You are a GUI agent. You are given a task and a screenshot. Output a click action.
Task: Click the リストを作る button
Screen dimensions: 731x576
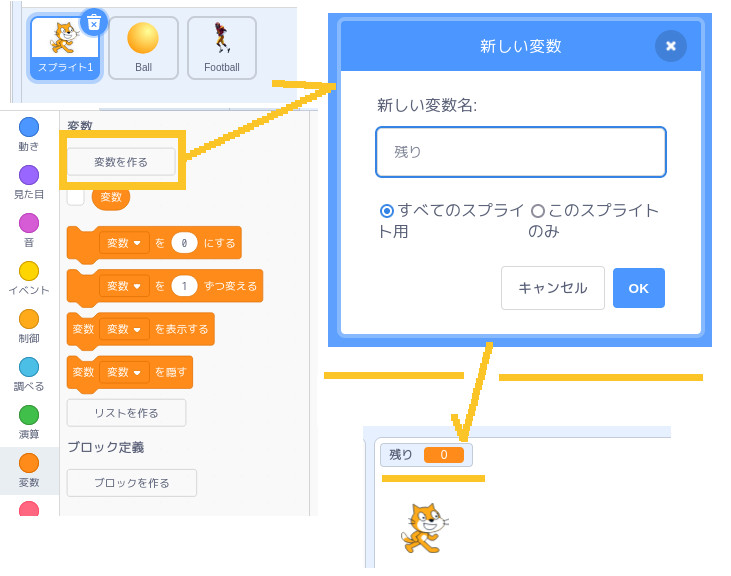click(x=126, y=413)
